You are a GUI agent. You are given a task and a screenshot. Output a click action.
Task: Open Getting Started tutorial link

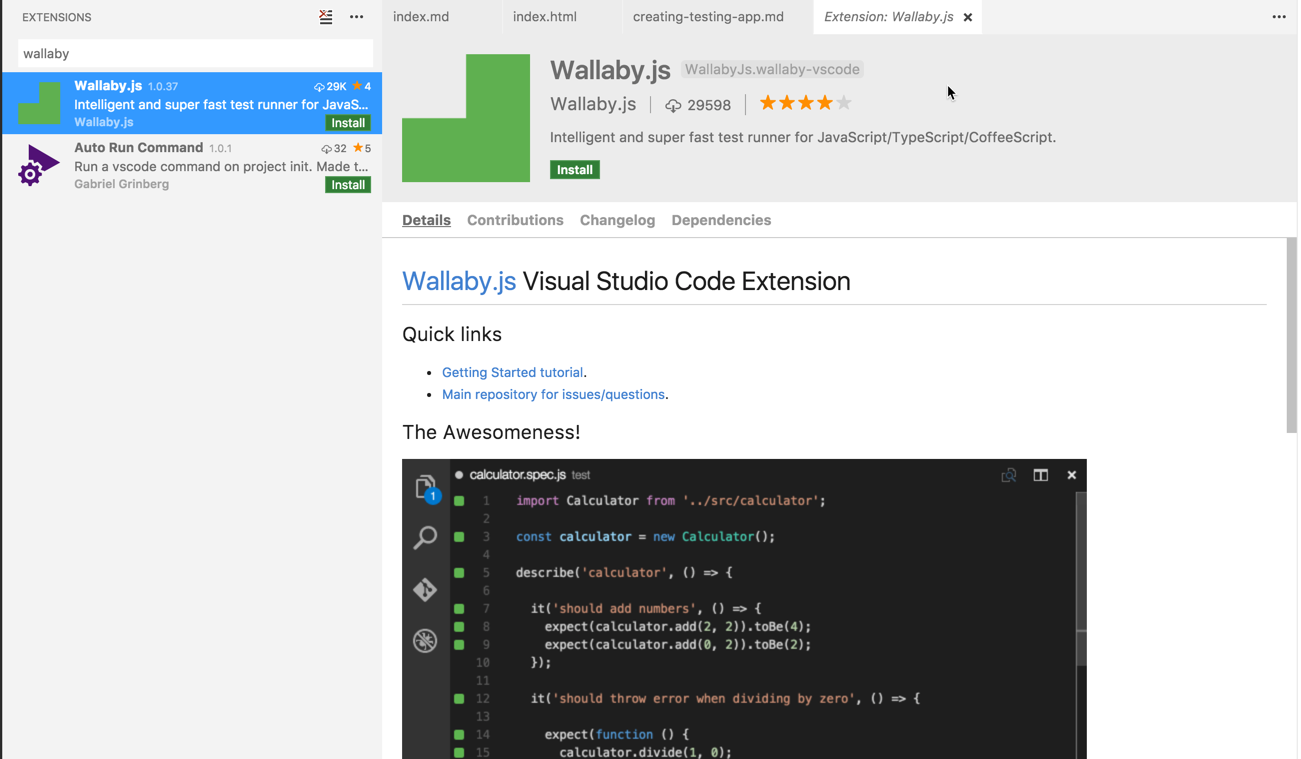coord(512,372)
